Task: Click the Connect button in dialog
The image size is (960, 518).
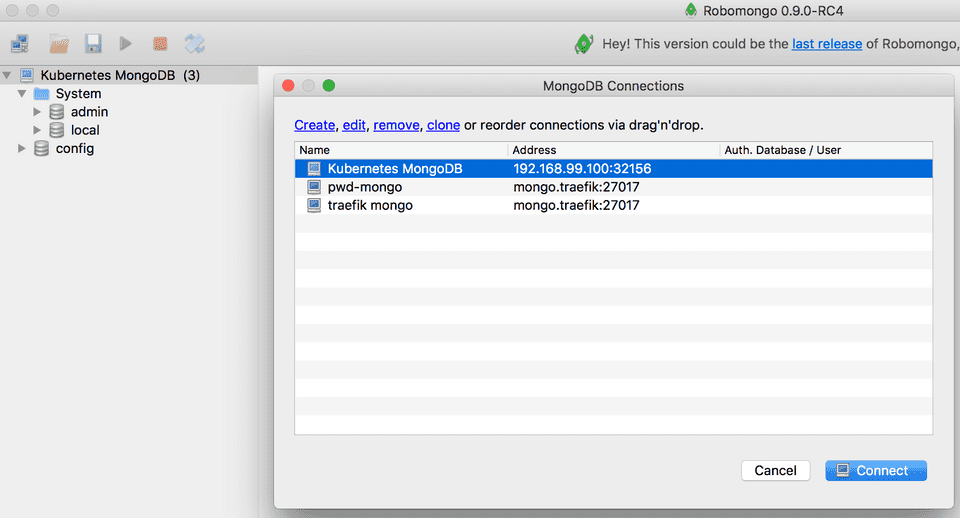Action: (x=876, y=470)
